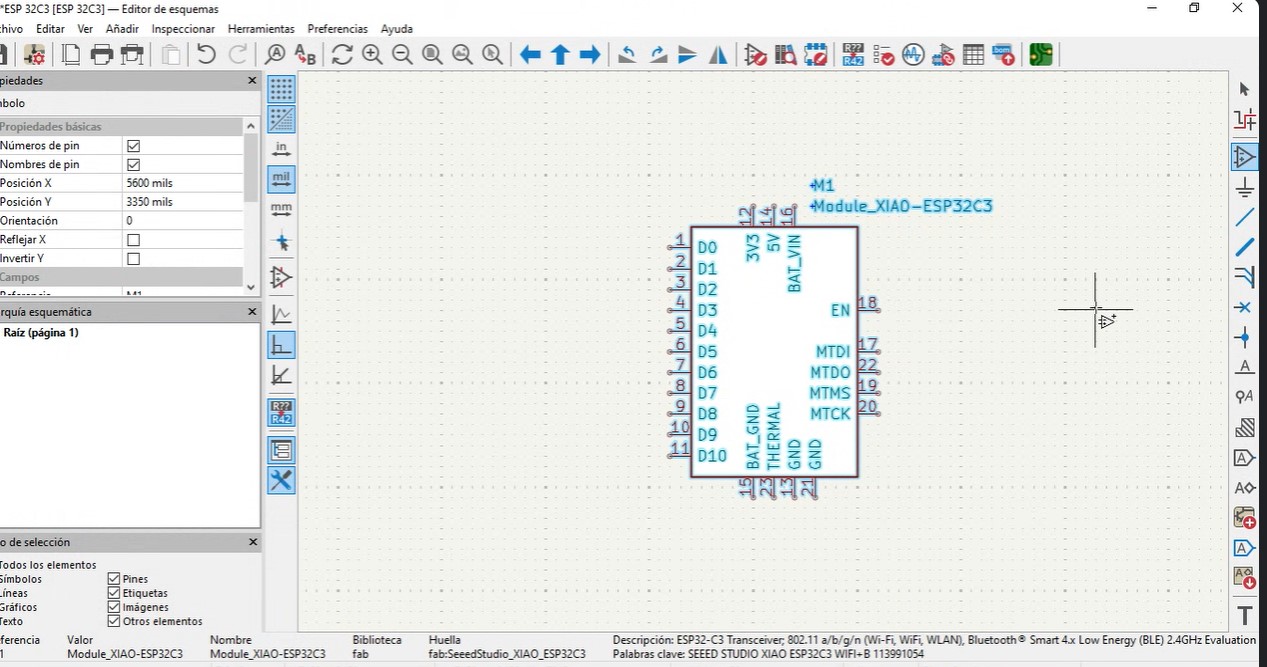Open the simulator icon
Viewport: 1267px width, 667px height.
pos(913,55)
